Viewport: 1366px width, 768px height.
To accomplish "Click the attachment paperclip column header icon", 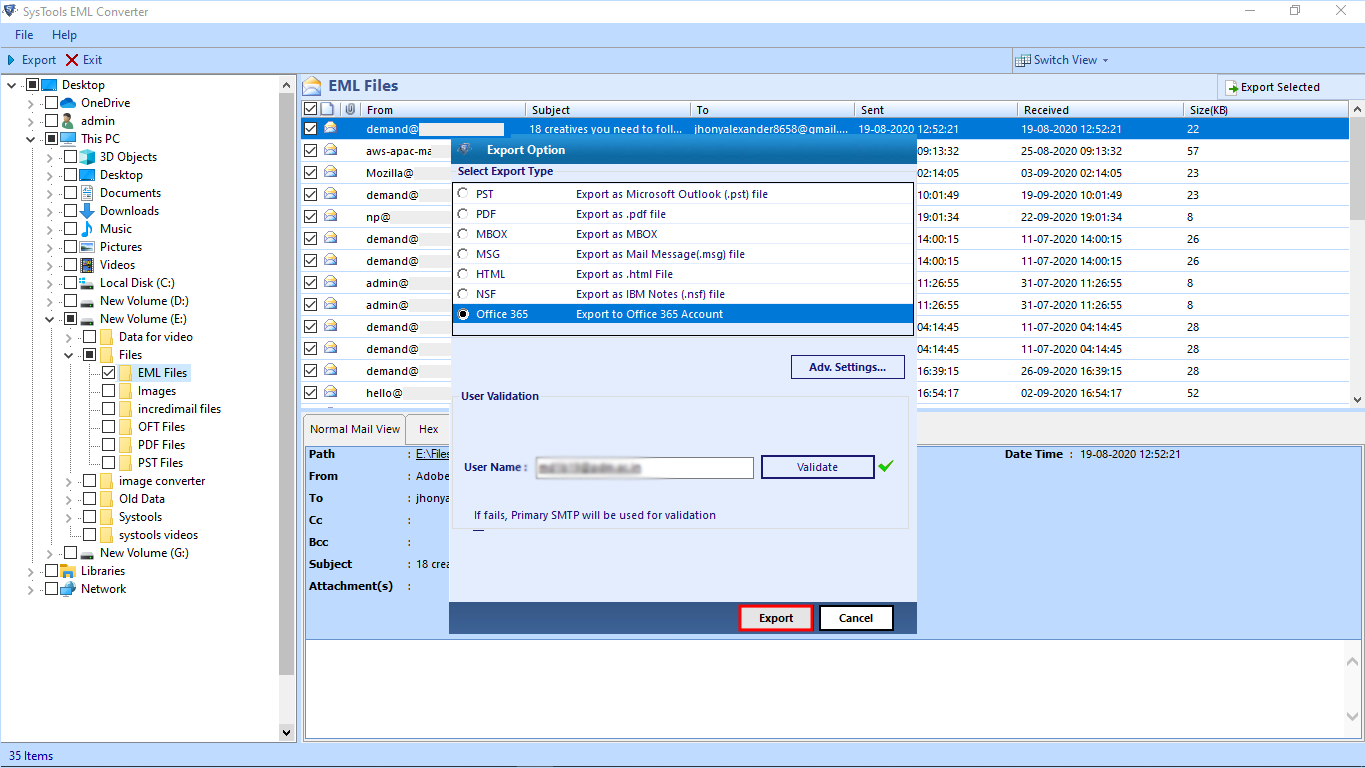I will point(350,109).
